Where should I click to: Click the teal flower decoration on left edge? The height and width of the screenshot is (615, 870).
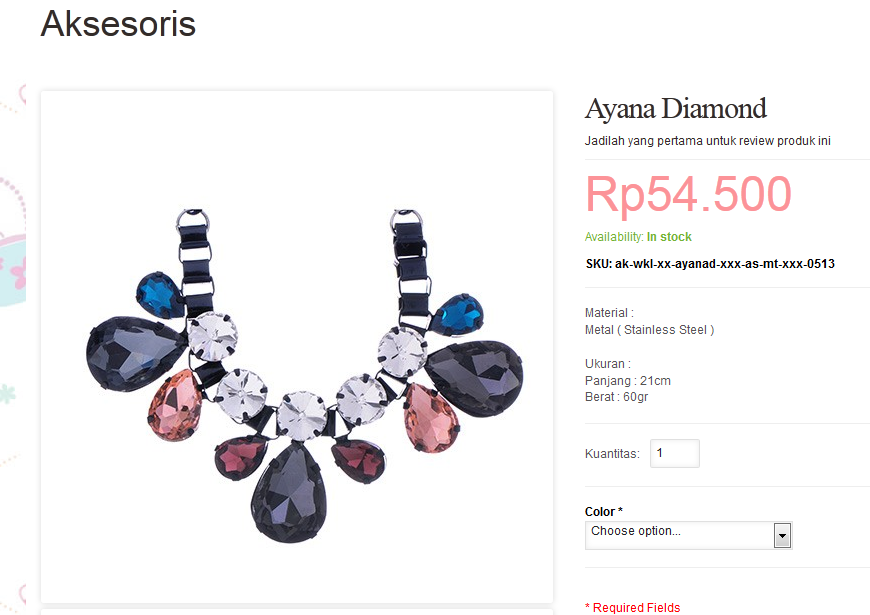tap(7, 394)
